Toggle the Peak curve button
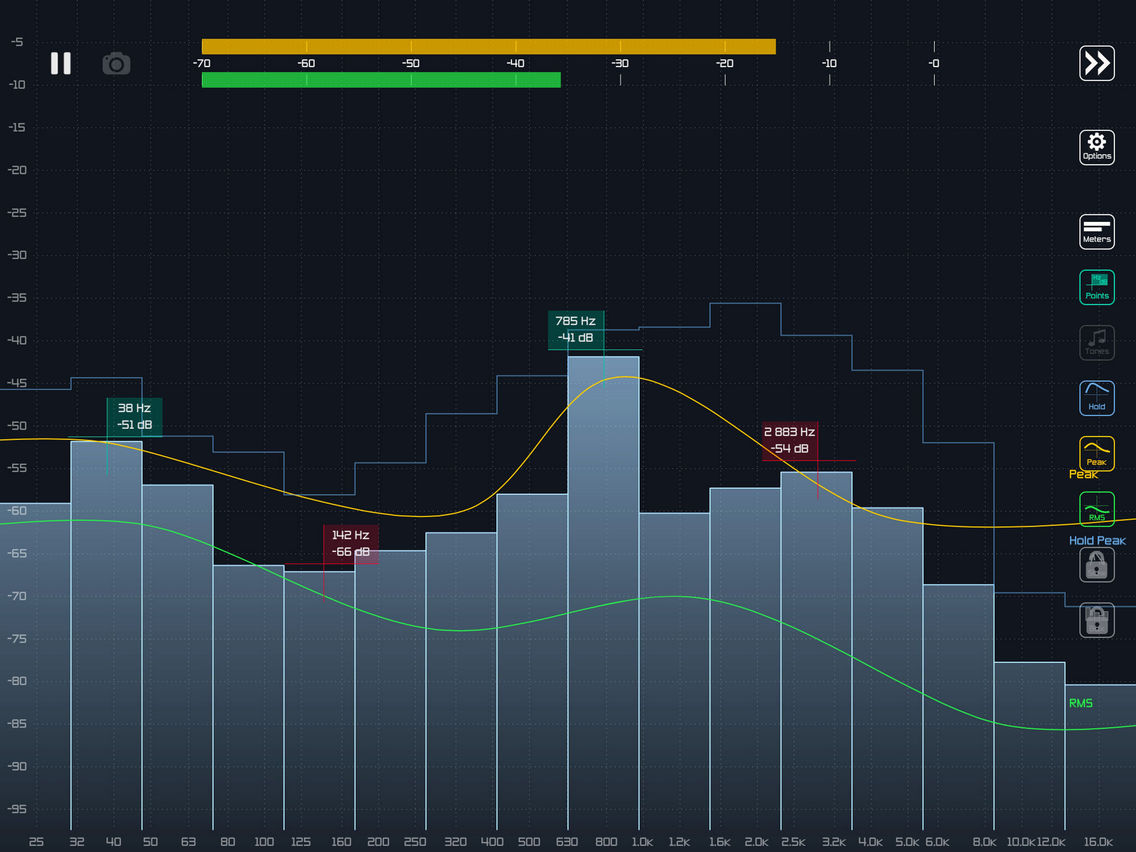 pos(1097,453)
